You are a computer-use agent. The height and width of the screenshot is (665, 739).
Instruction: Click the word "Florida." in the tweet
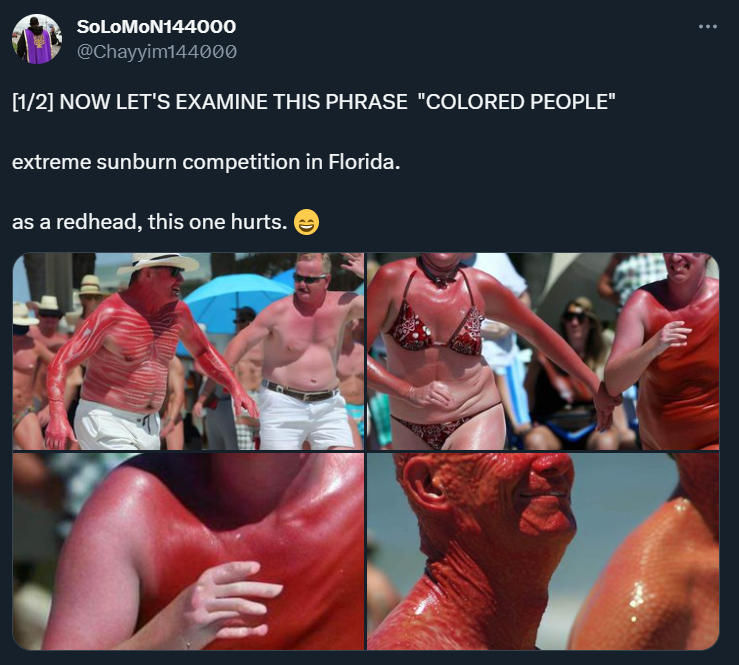click(364, 162)
